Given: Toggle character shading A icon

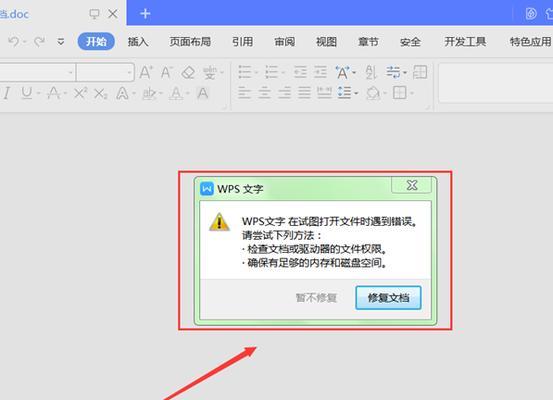Looking at the screenshot, I should pyautogui.click(x=203, y=93).
